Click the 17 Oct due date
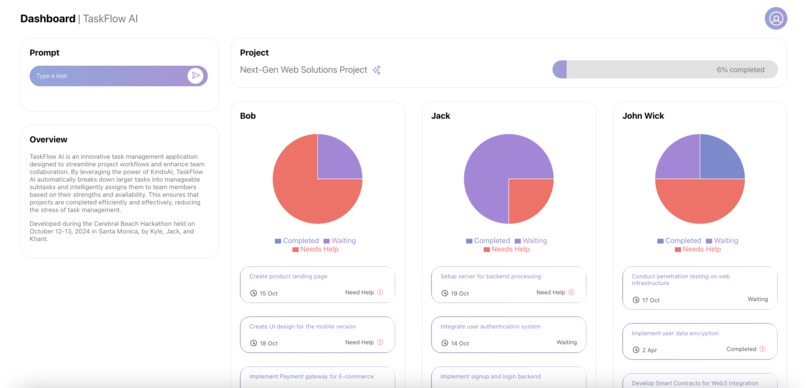 [x=651, y=300]
